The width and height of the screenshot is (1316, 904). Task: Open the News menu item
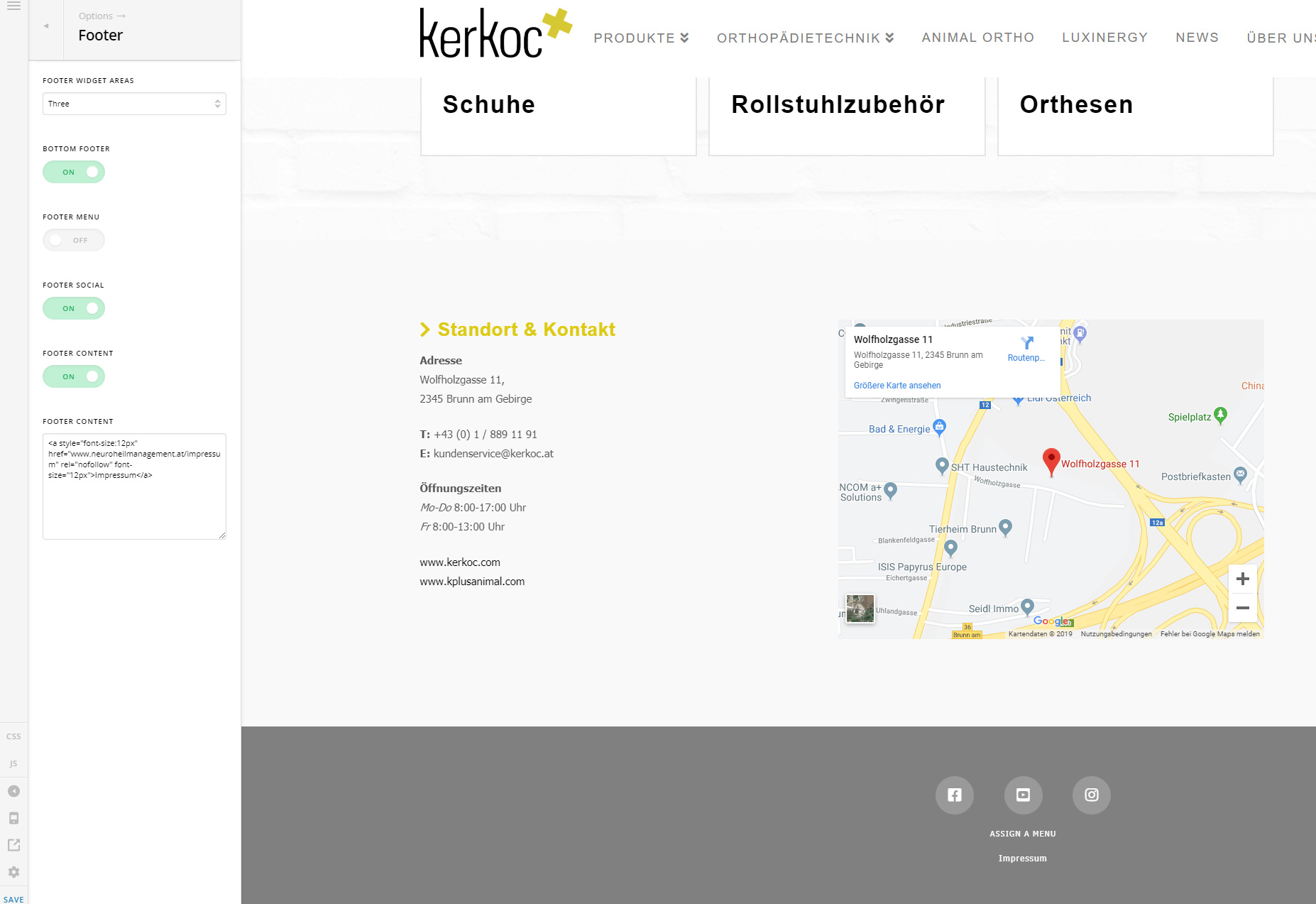[1197, 38]
